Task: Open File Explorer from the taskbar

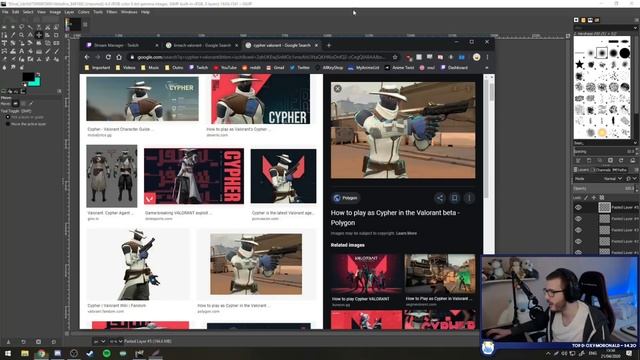Action: (25, 353)
